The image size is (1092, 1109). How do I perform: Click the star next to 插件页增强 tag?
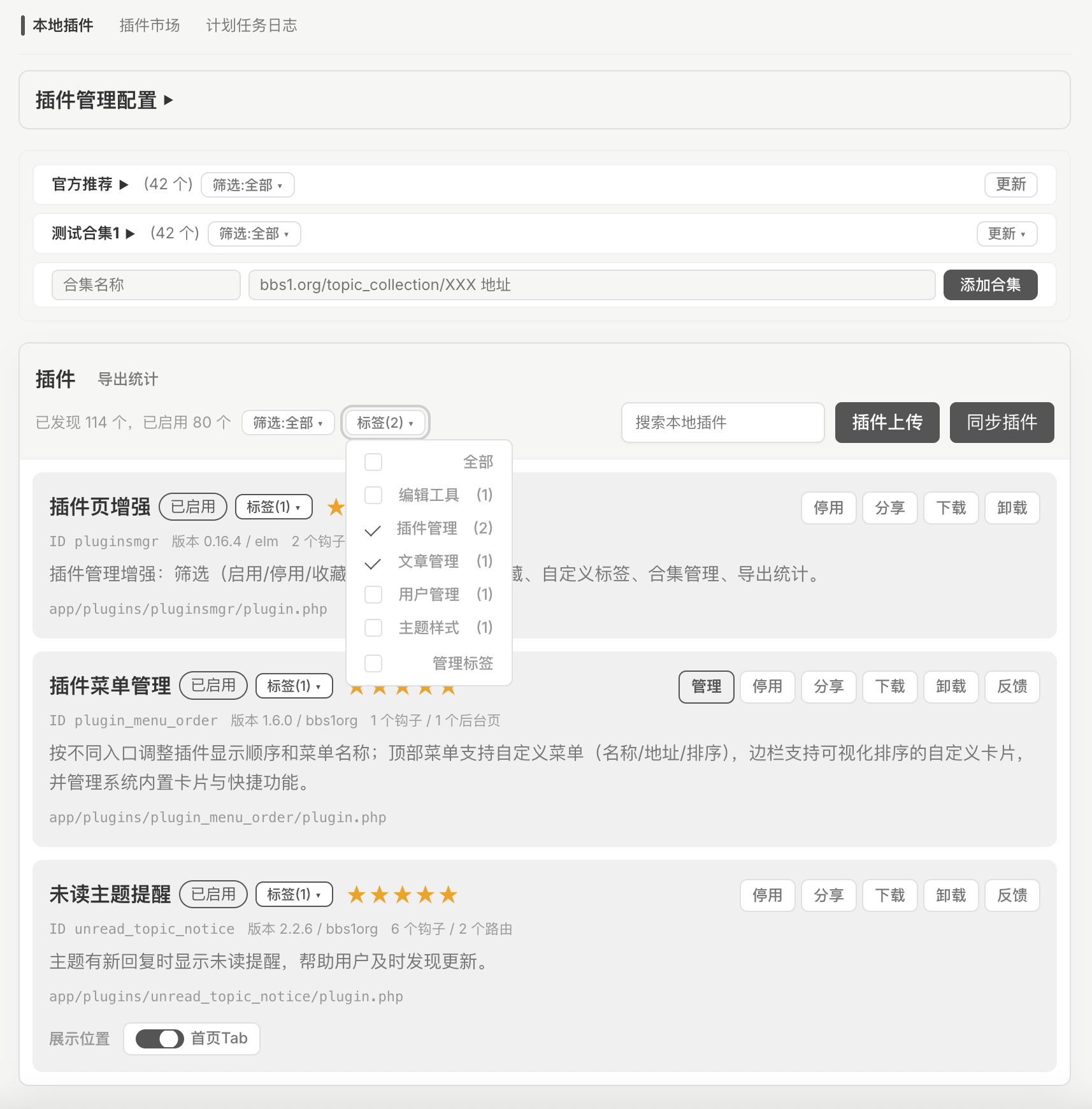(x=336, y=507)
